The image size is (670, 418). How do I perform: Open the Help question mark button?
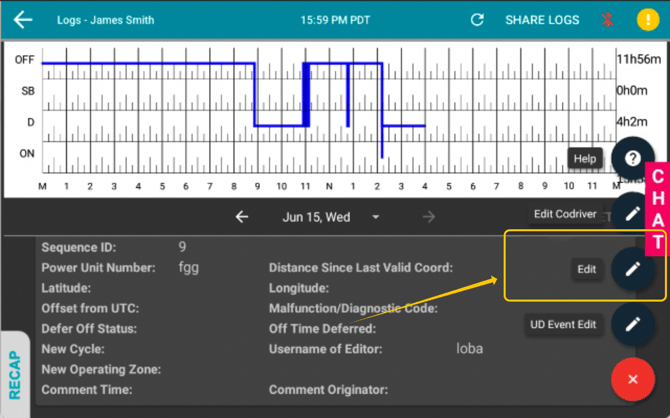click(632, 159)
